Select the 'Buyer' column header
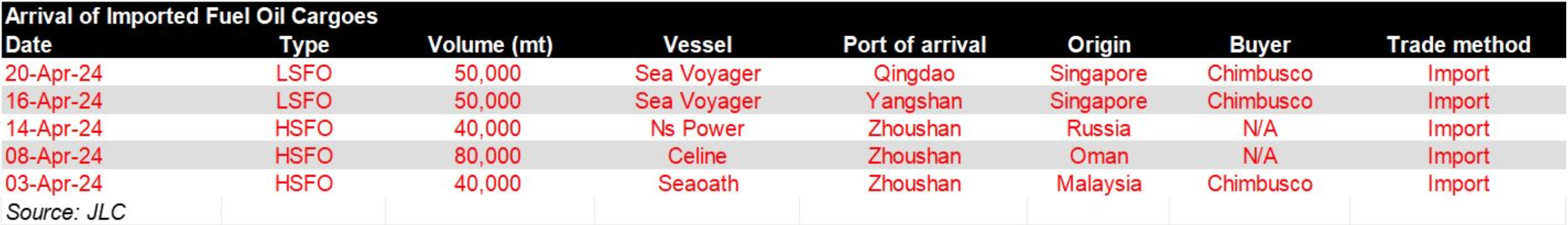1568x225 pixels. coord(1260,45)
